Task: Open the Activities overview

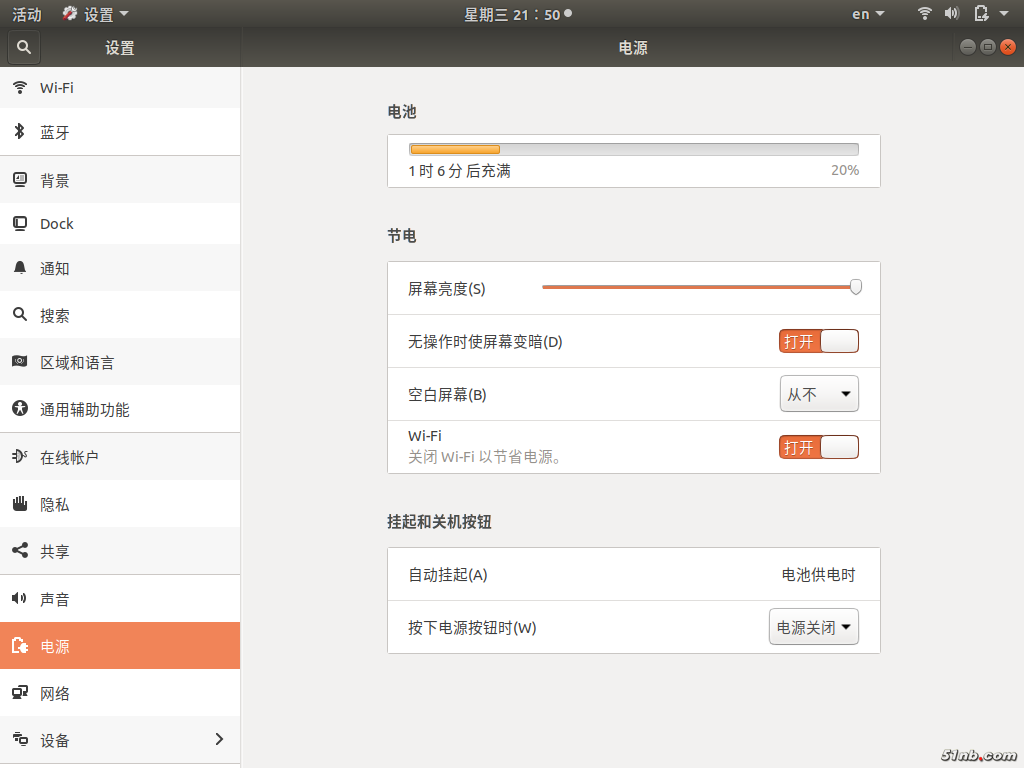Action: [x=27, y=14]
